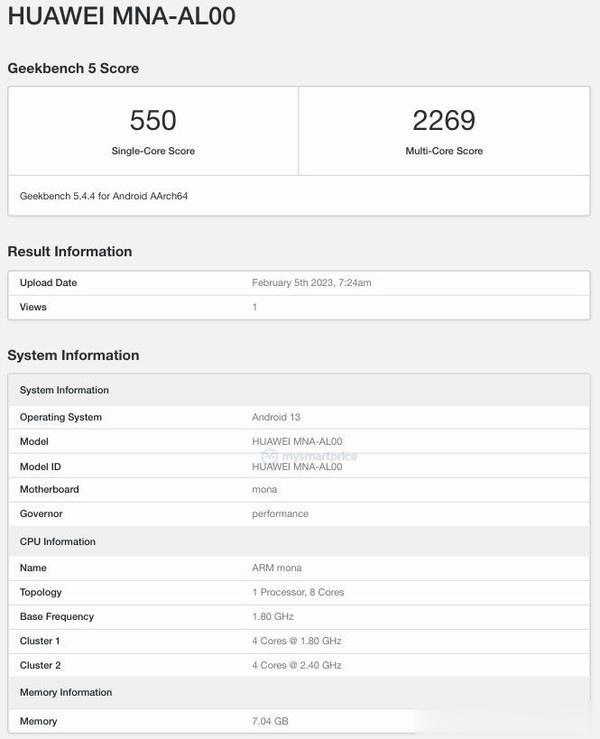
Task: Click the Result Information heading
Action: coord(70,252)
